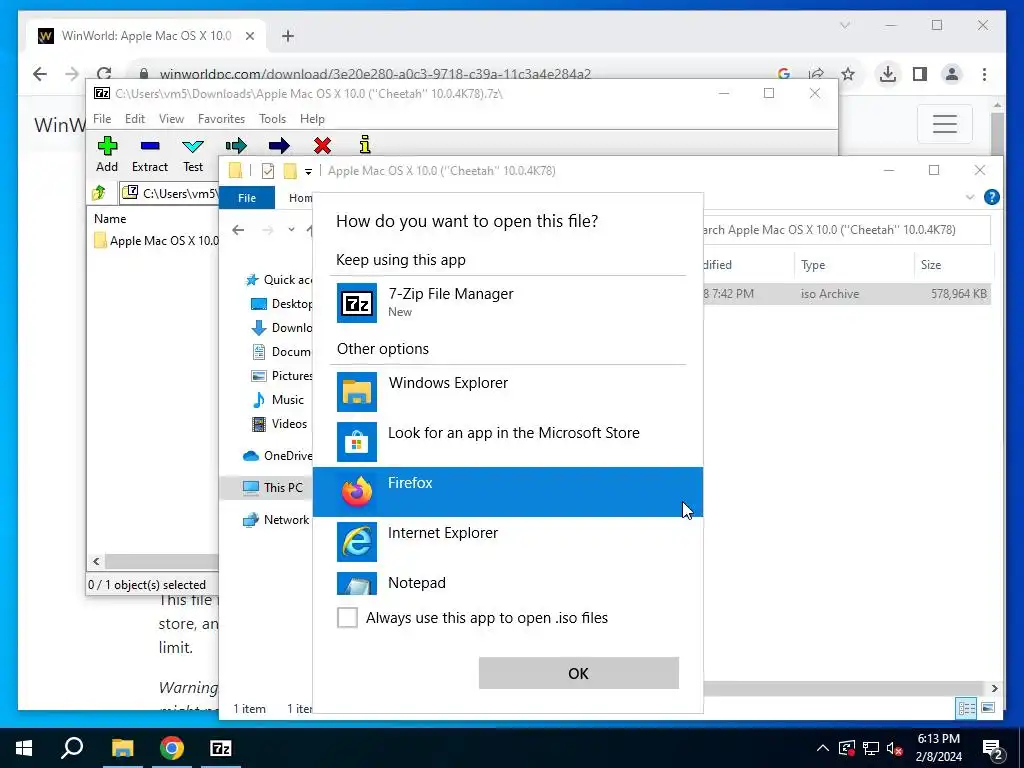Select OneDrive in Explorer sidebar
This screenshot has height=768, width=1024.
coord(278,456)
